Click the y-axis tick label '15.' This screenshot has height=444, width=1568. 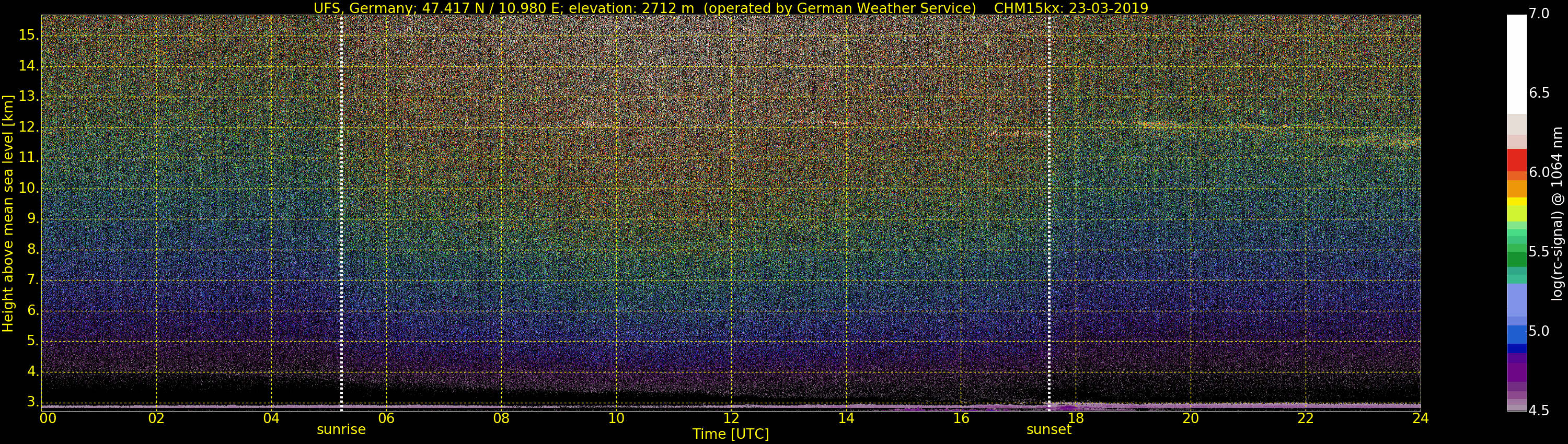click(x=28, y=36)
